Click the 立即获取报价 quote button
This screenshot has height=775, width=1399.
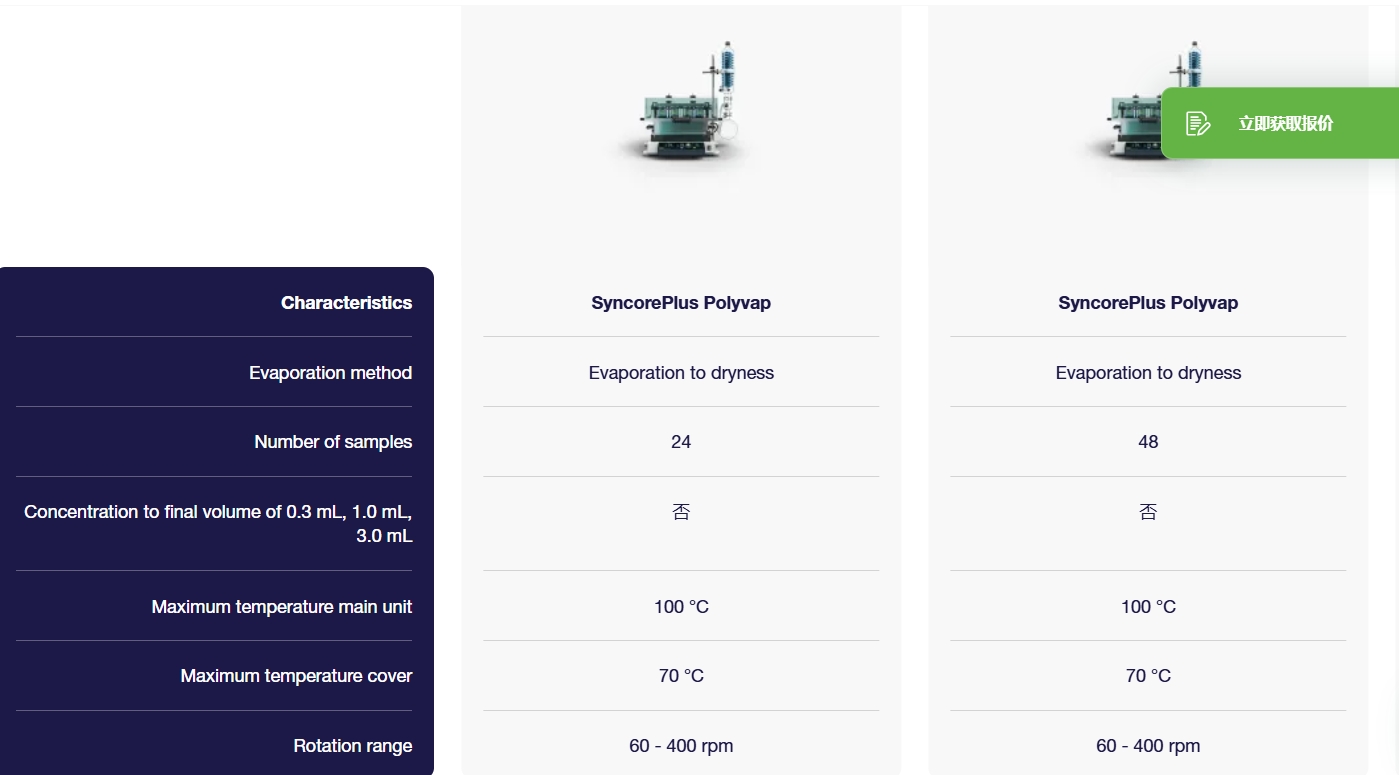tap(1285, 123)
